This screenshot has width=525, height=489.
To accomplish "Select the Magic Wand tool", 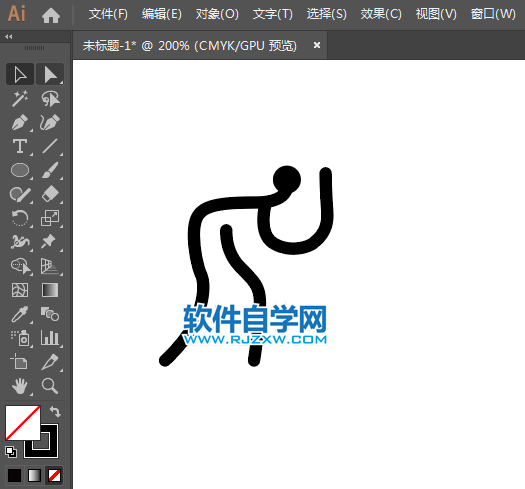I will point(20,98).
